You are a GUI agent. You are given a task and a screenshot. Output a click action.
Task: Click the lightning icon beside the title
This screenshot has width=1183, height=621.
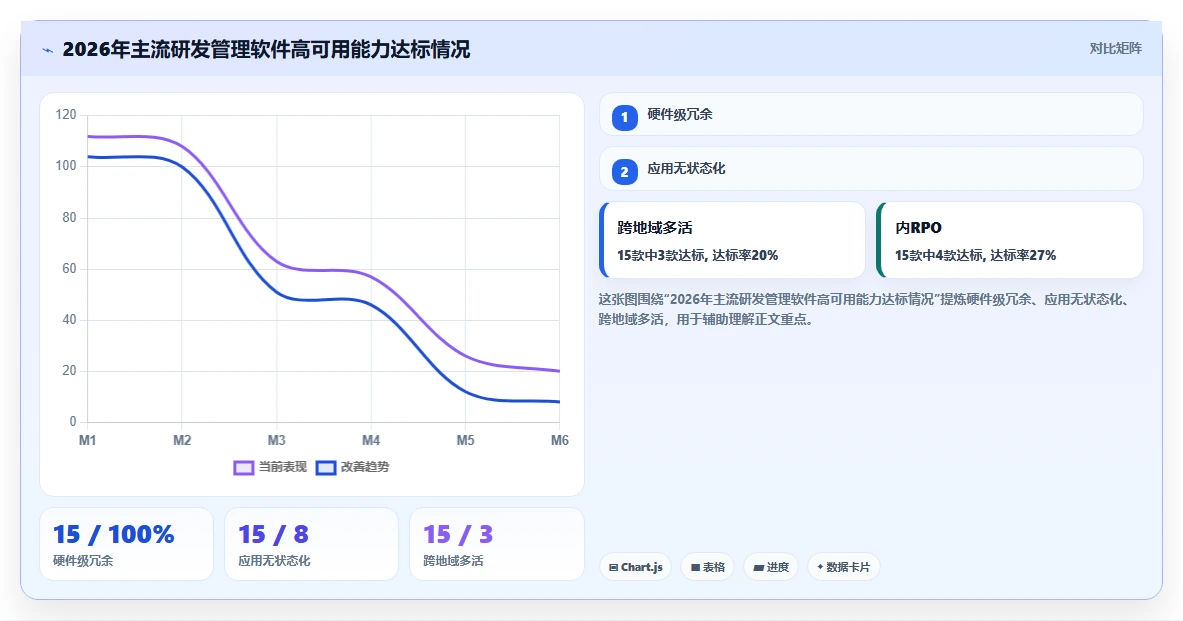click(48, 51)
